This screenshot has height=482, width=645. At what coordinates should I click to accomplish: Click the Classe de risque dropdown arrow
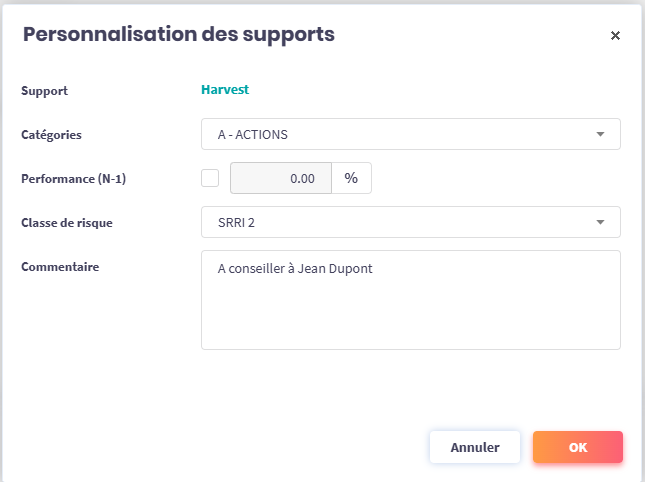[x=600, y=222]
